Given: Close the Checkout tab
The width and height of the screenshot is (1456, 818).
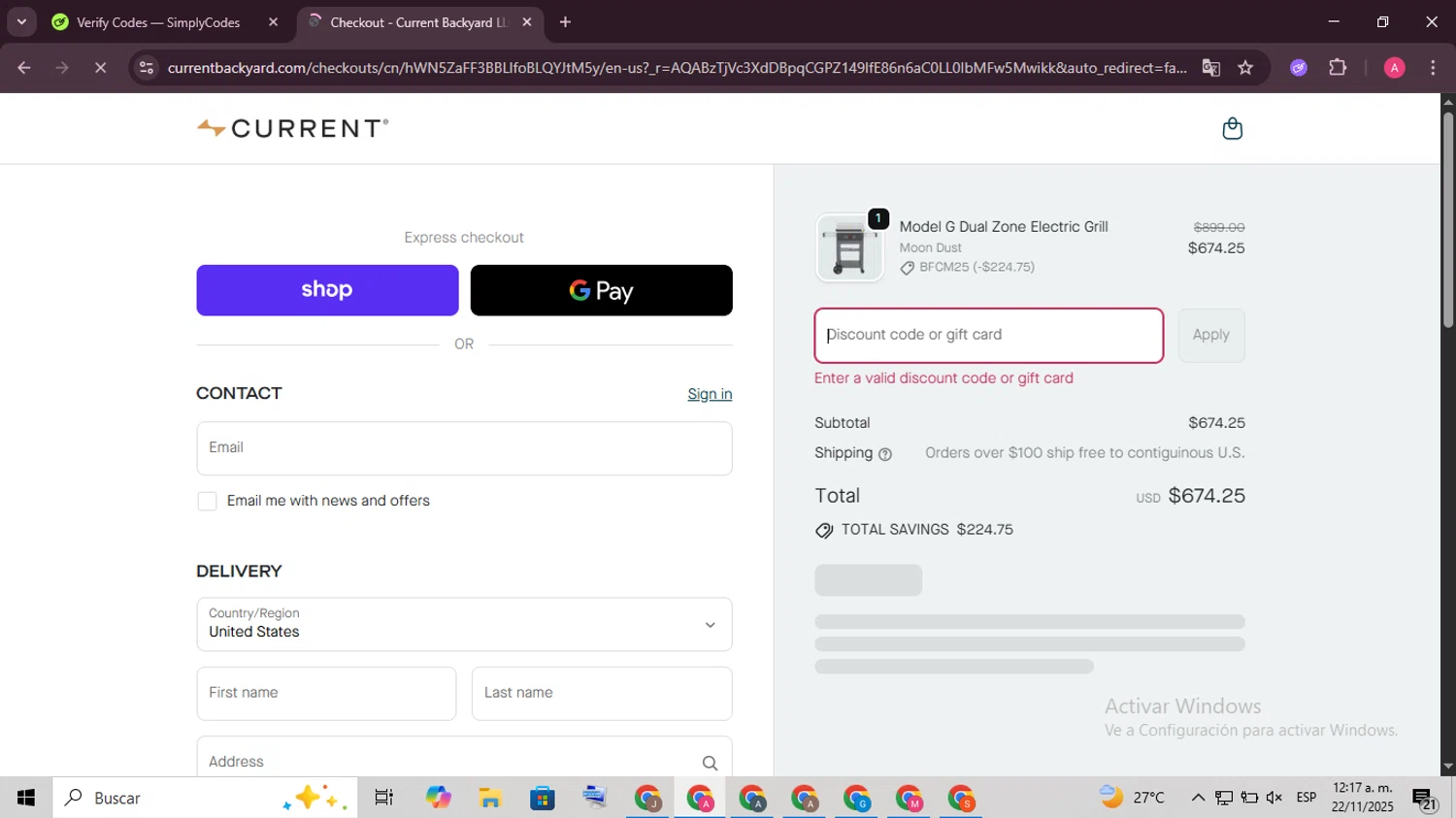Looking at the screenshot, I should [526, 22].
